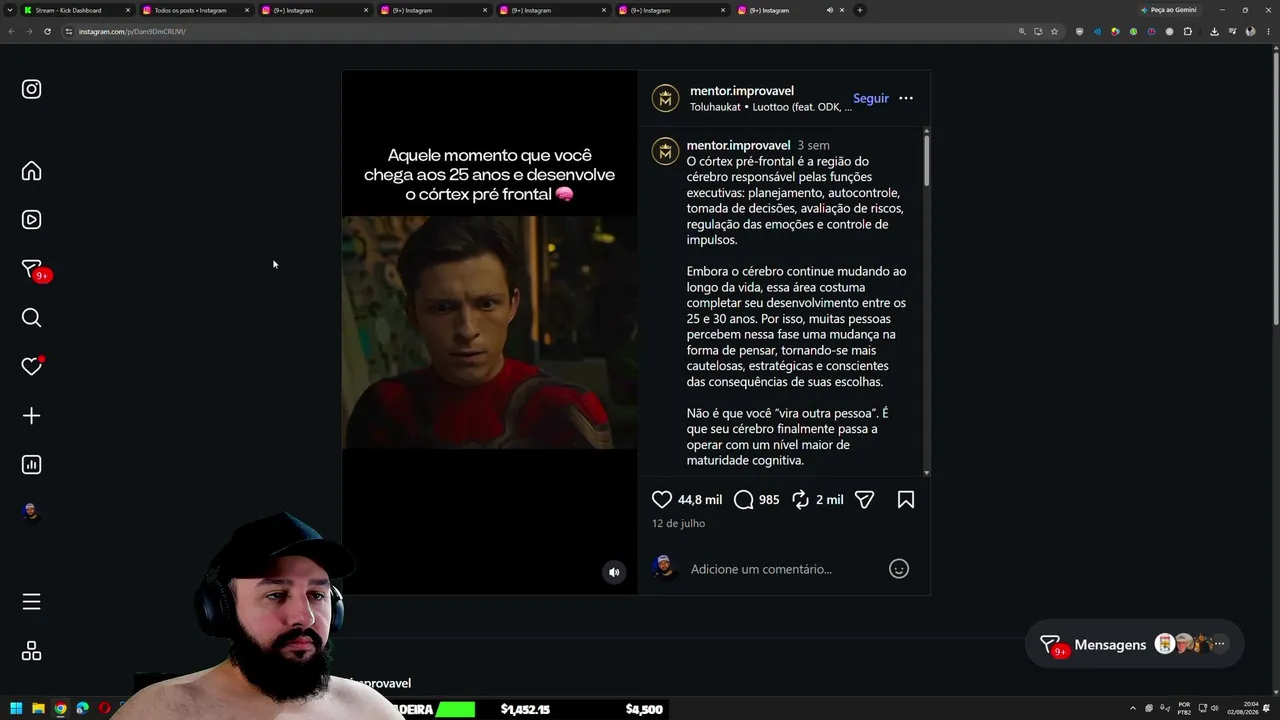Open the post options three-dot menu

906,98
